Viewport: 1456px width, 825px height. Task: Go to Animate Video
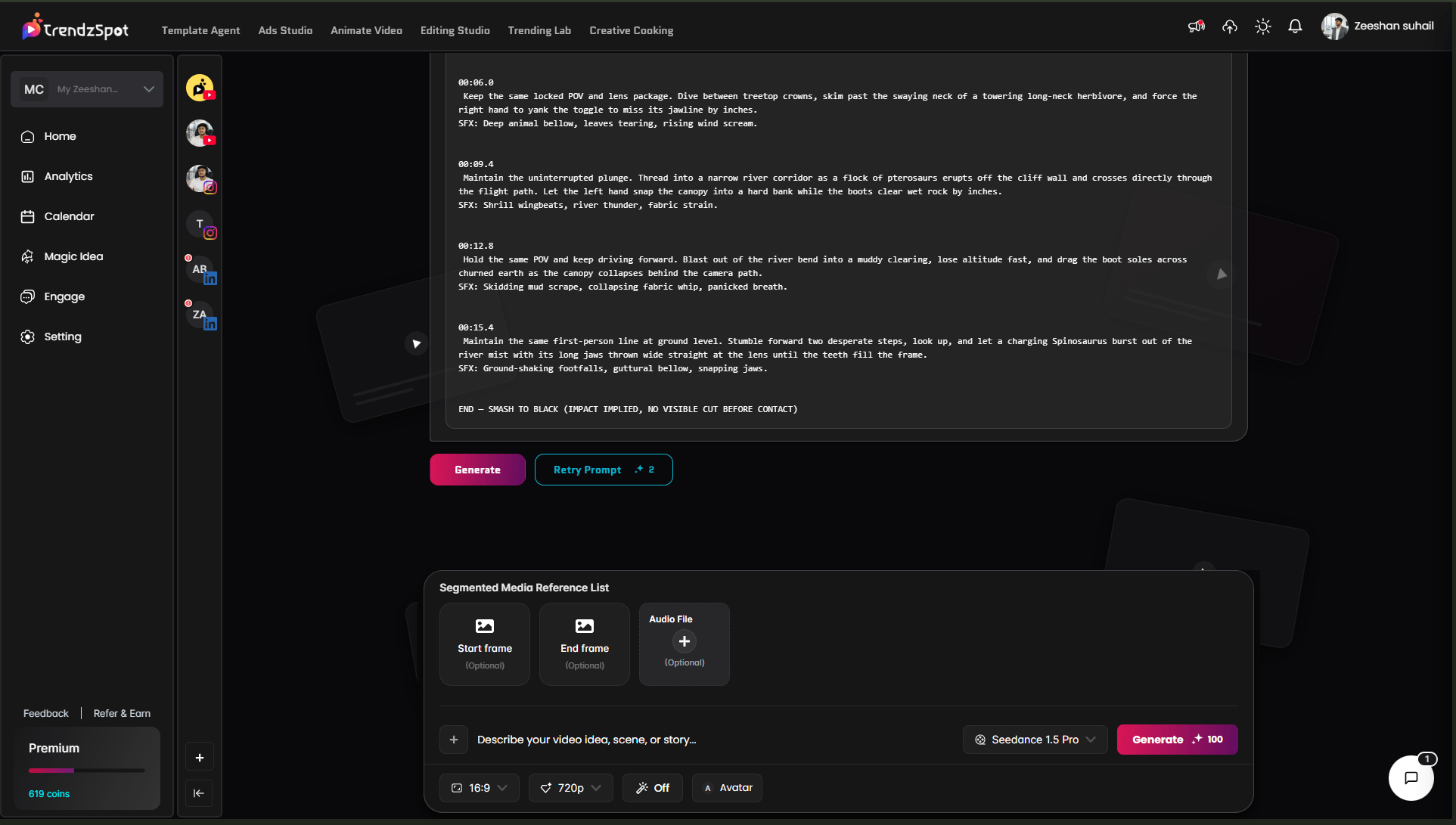(x=366, y=30)
